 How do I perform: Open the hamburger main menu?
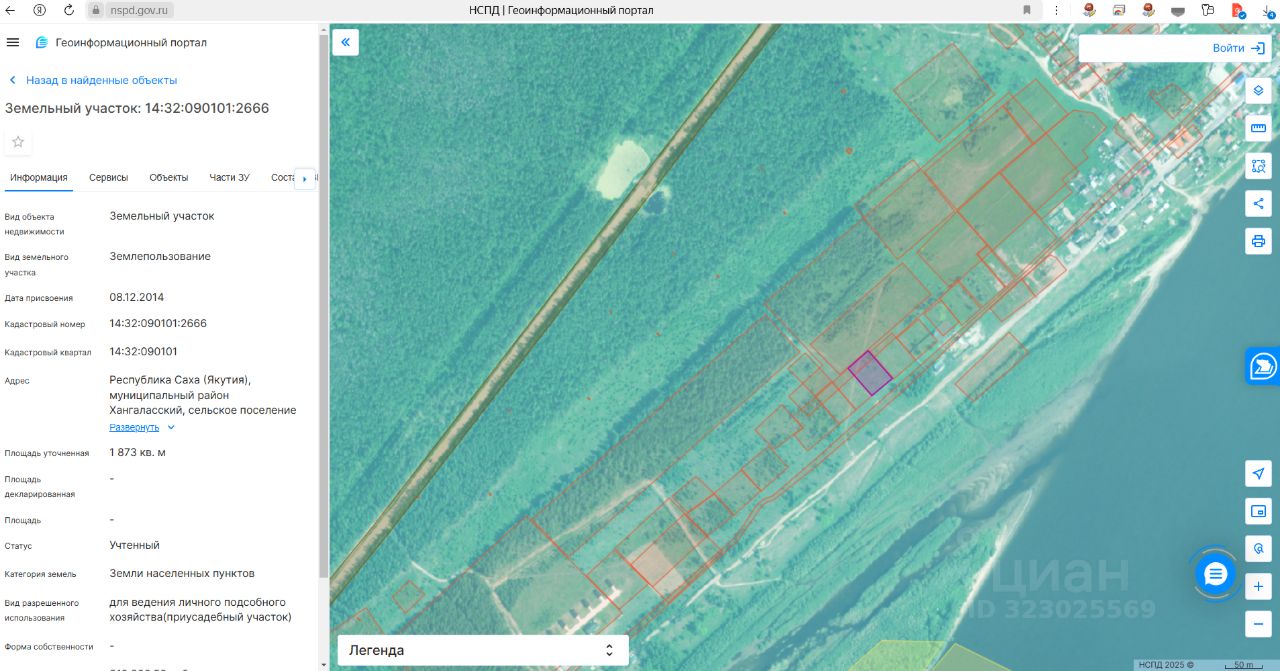(13, 42)
